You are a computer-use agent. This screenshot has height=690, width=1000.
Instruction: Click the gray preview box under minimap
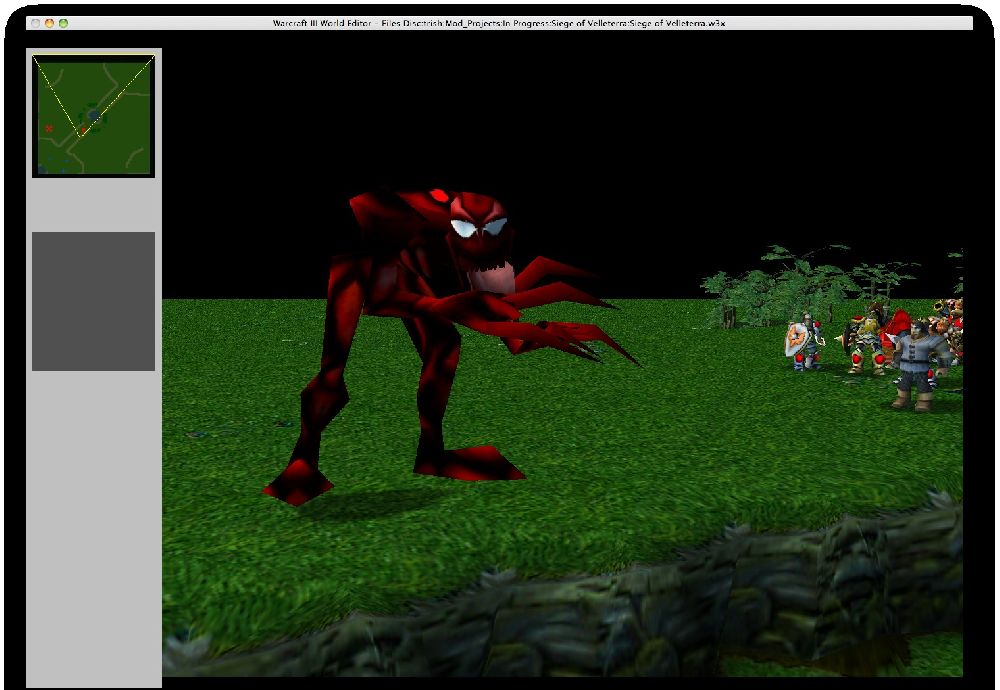tap(93, 301)
